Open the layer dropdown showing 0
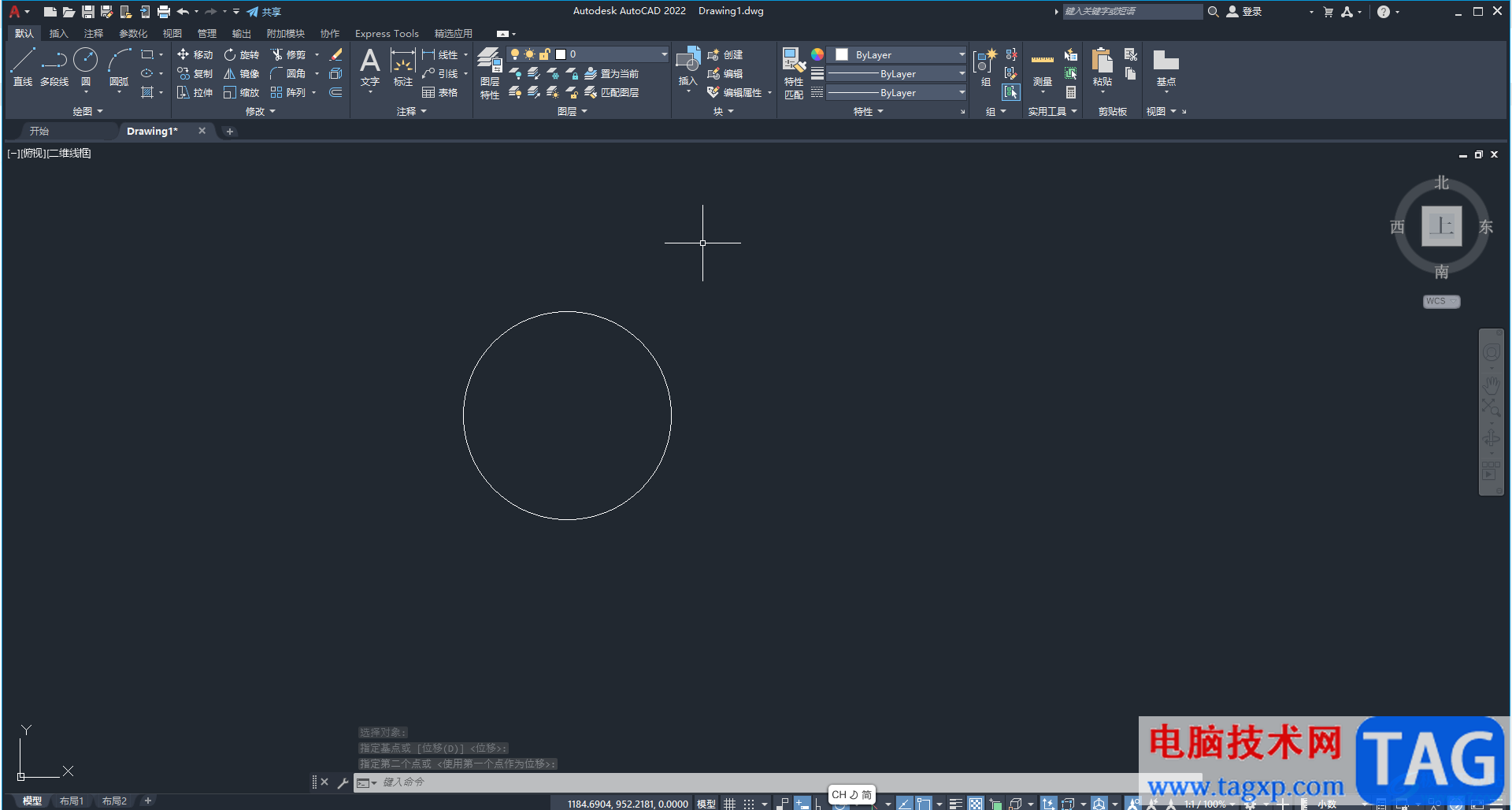 click(x=587, y=54)
